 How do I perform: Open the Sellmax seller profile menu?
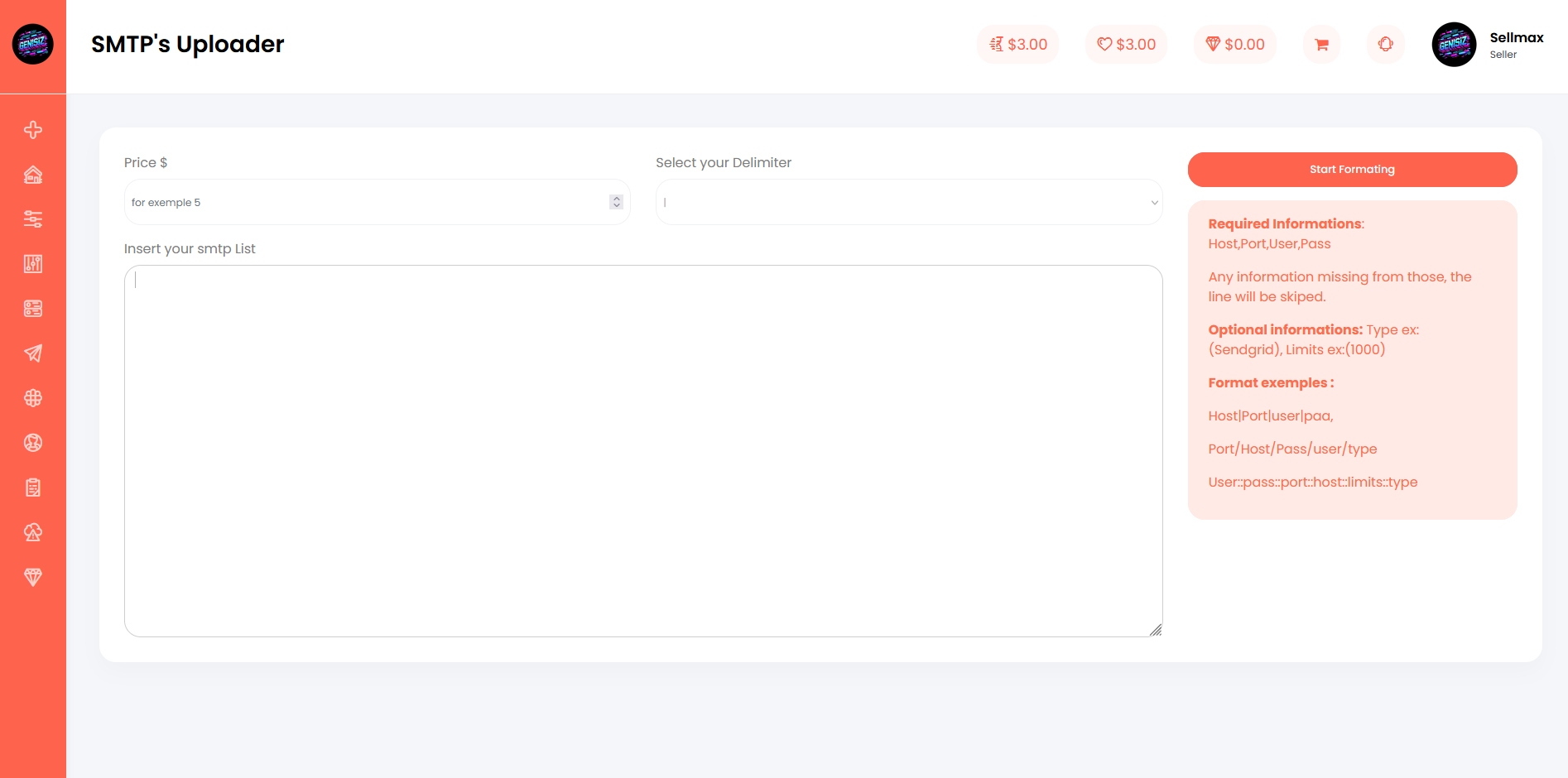tap(1489, 45)
